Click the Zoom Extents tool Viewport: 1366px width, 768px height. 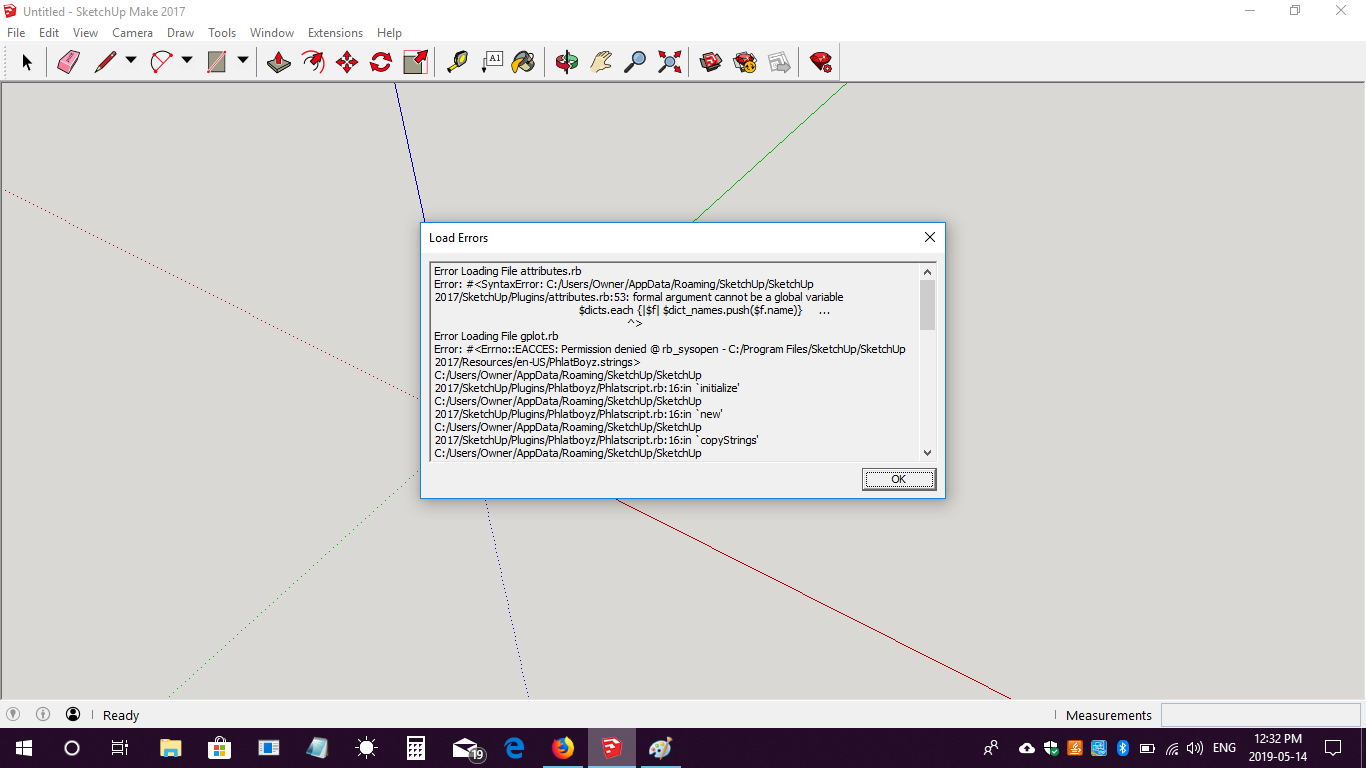pos(670,62)
